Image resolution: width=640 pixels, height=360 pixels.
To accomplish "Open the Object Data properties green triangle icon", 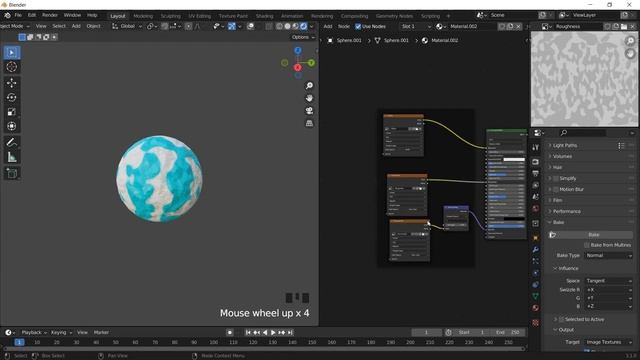I will pos(536,296).
